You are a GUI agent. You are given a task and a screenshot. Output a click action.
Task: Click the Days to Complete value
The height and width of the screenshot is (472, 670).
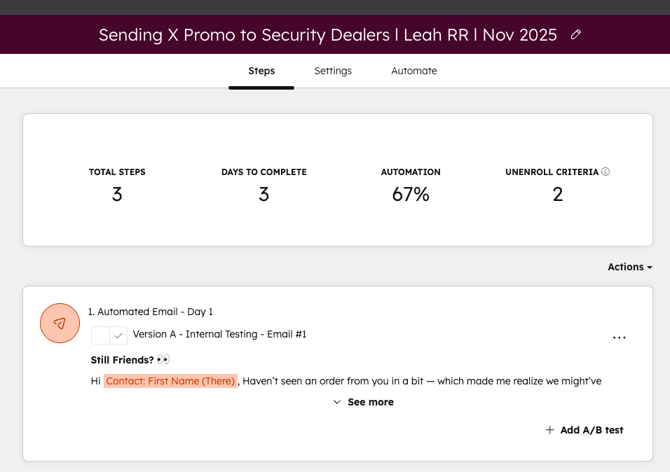264,194
